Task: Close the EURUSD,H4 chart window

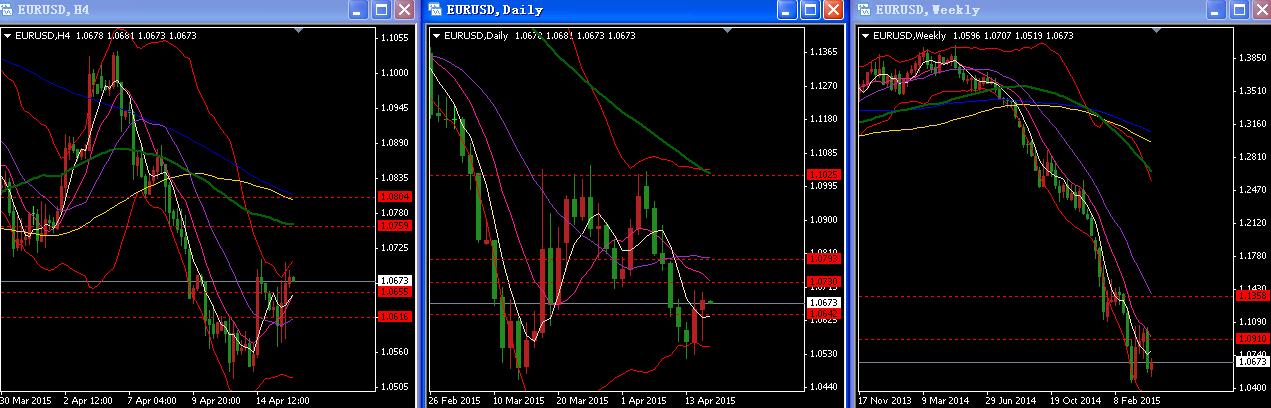Action: [405, 10]
